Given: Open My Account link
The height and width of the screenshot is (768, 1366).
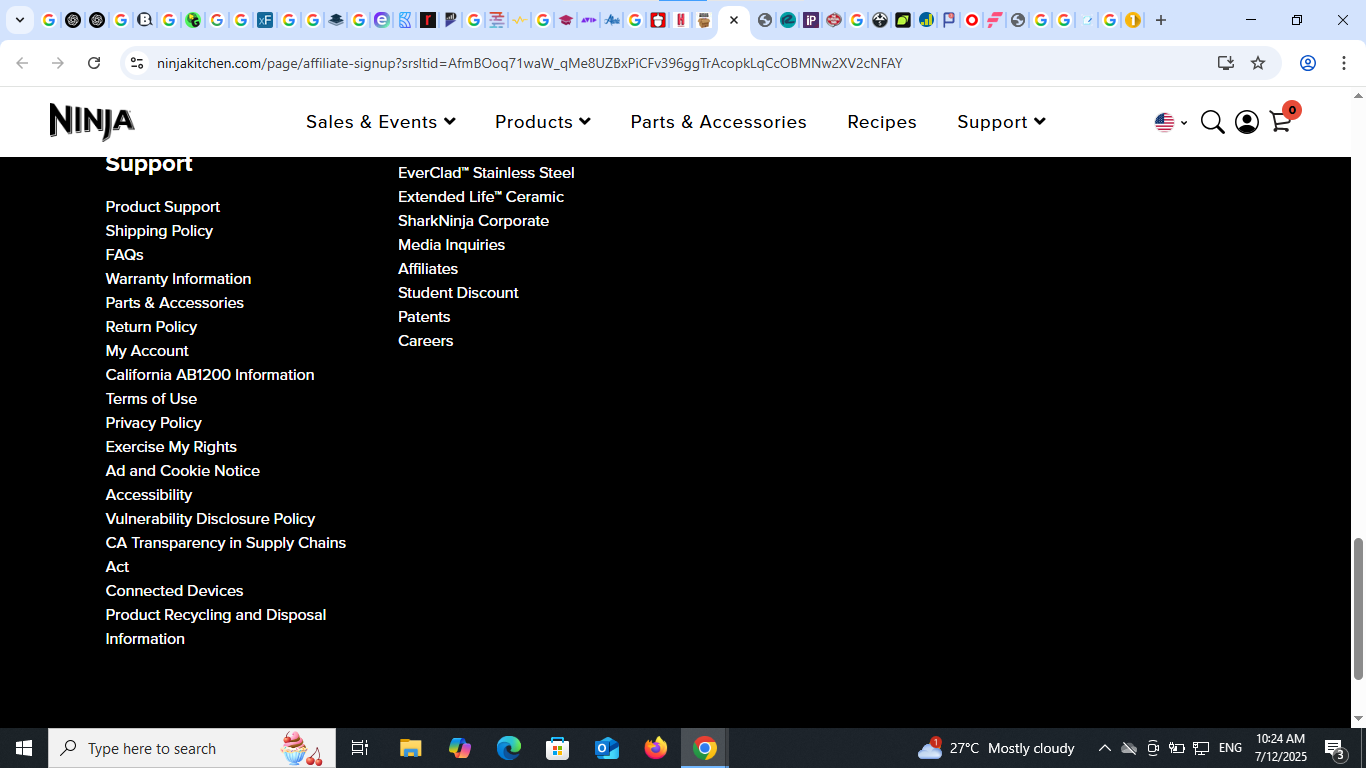Looking at the screenshot, I should click(x=147, y=351).
